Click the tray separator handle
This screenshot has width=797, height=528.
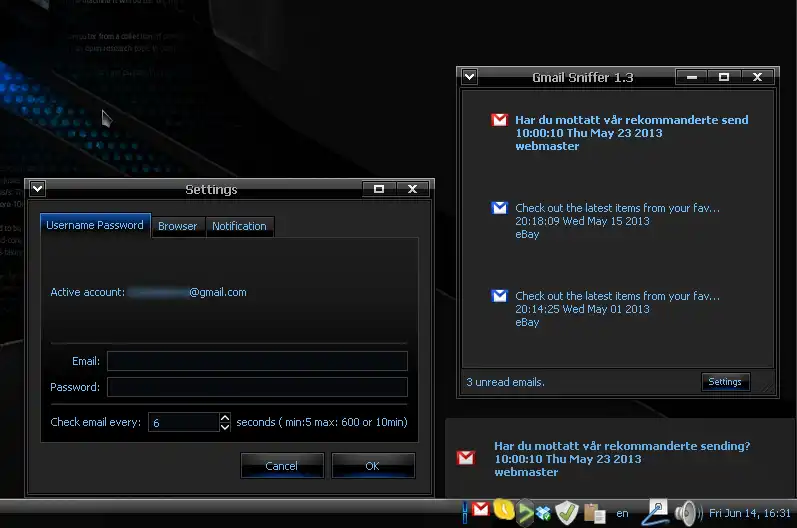click(x=465, y=512)
